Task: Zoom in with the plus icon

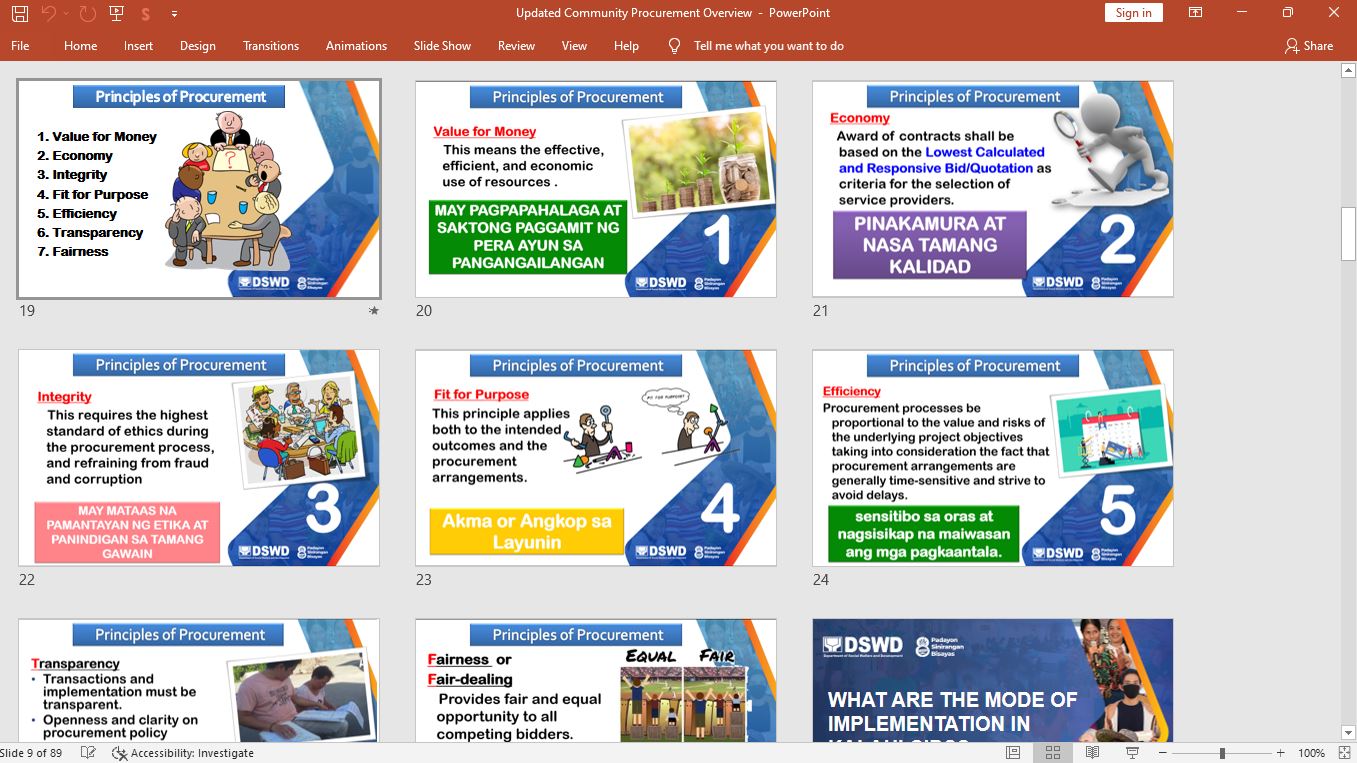Action: tap(1280, 753)
